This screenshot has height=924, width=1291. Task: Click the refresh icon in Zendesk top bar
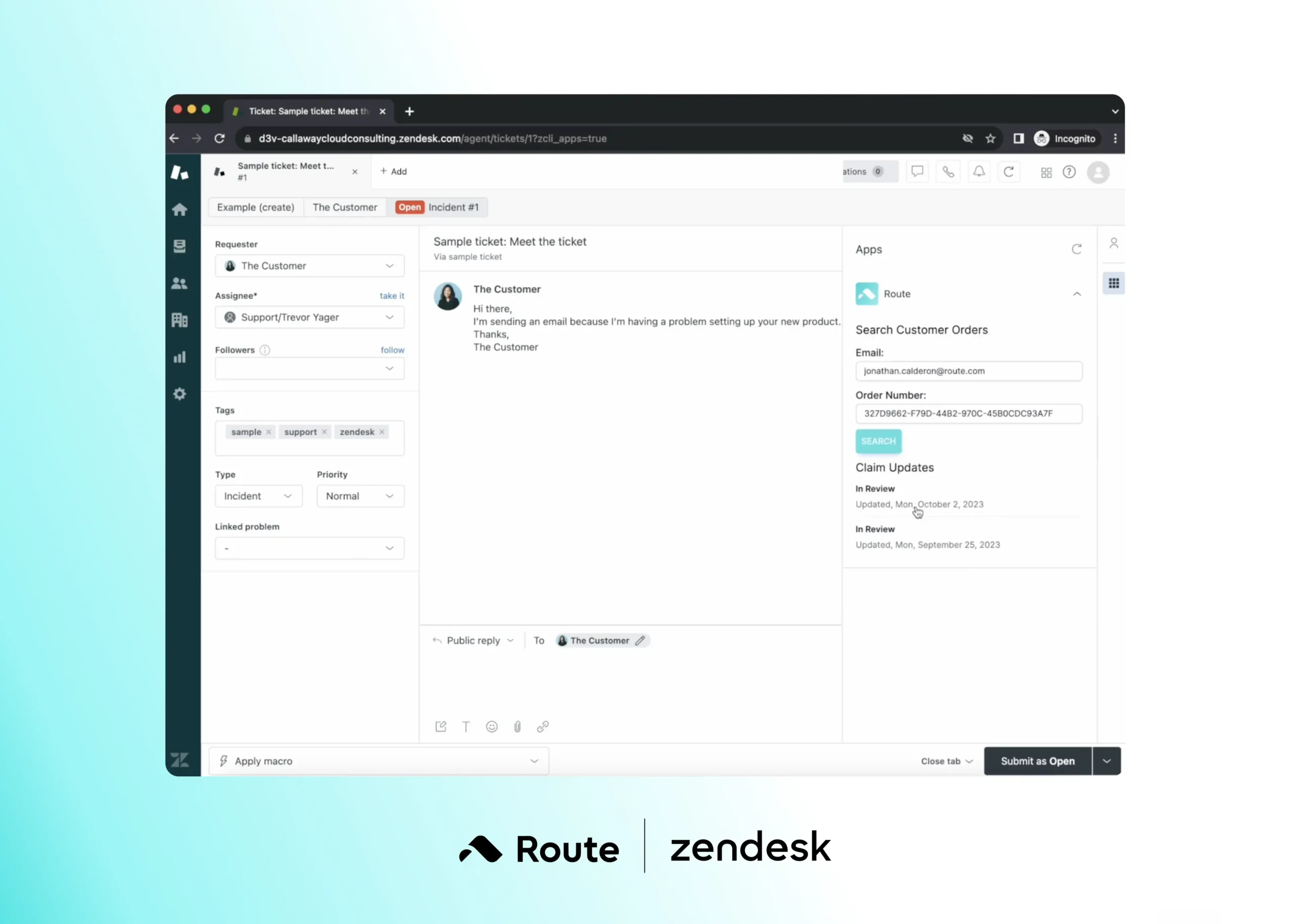point(1009,171)
